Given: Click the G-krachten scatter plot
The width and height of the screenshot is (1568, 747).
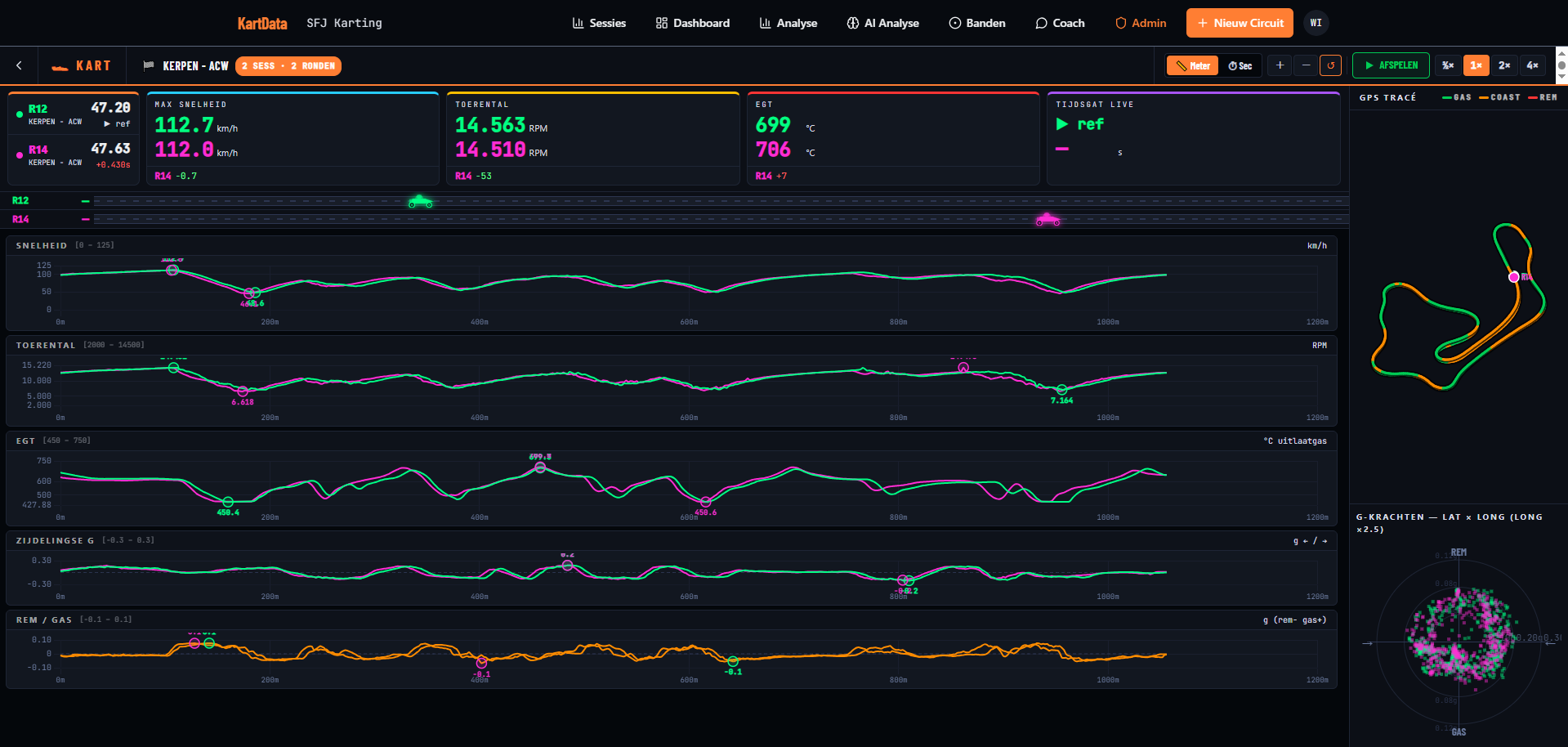Looking at the screenshot, I should coord(1459,642).
